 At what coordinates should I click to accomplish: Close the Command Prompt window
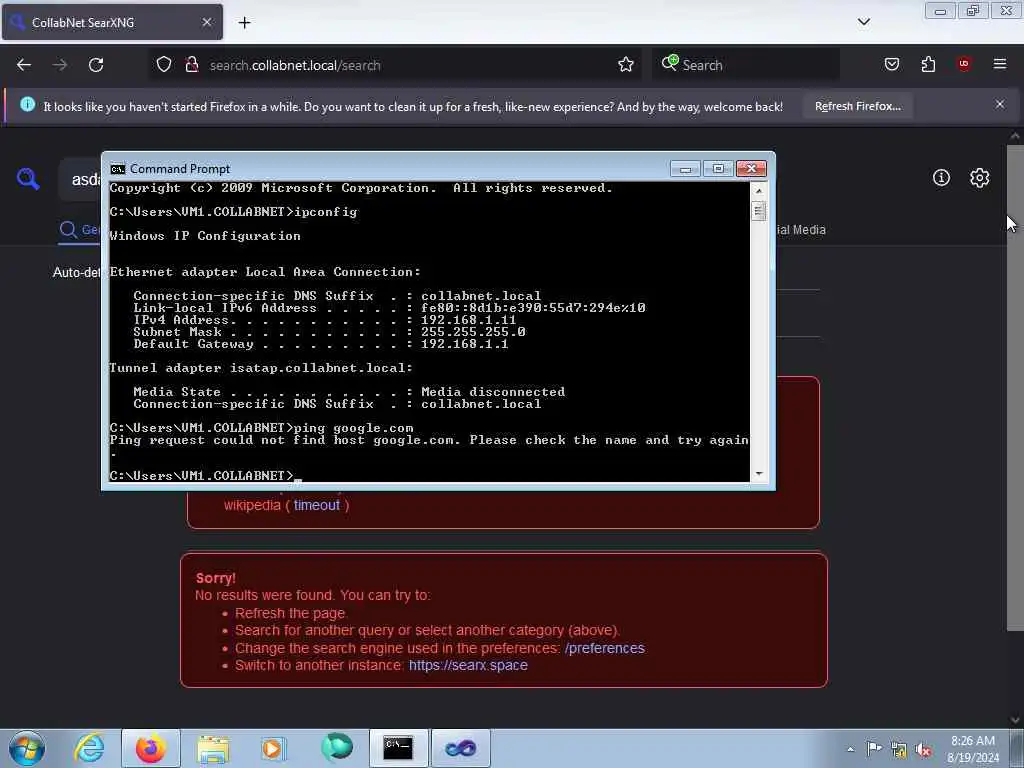click(x=751, y=169)
